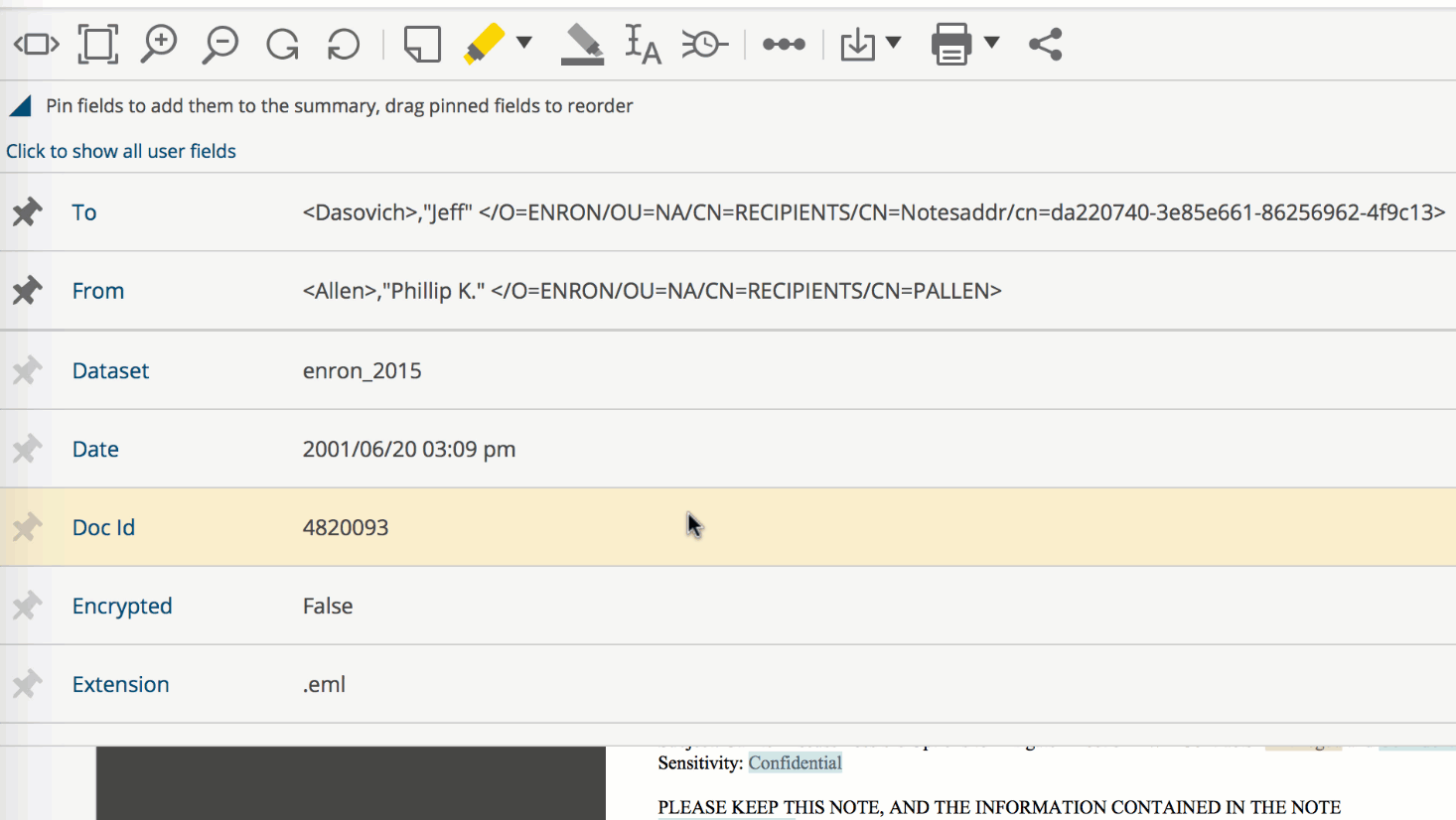Pin the Date field
Image resolution: width=1456 pixels, height=820 pixels.
[x=27, y=449]
